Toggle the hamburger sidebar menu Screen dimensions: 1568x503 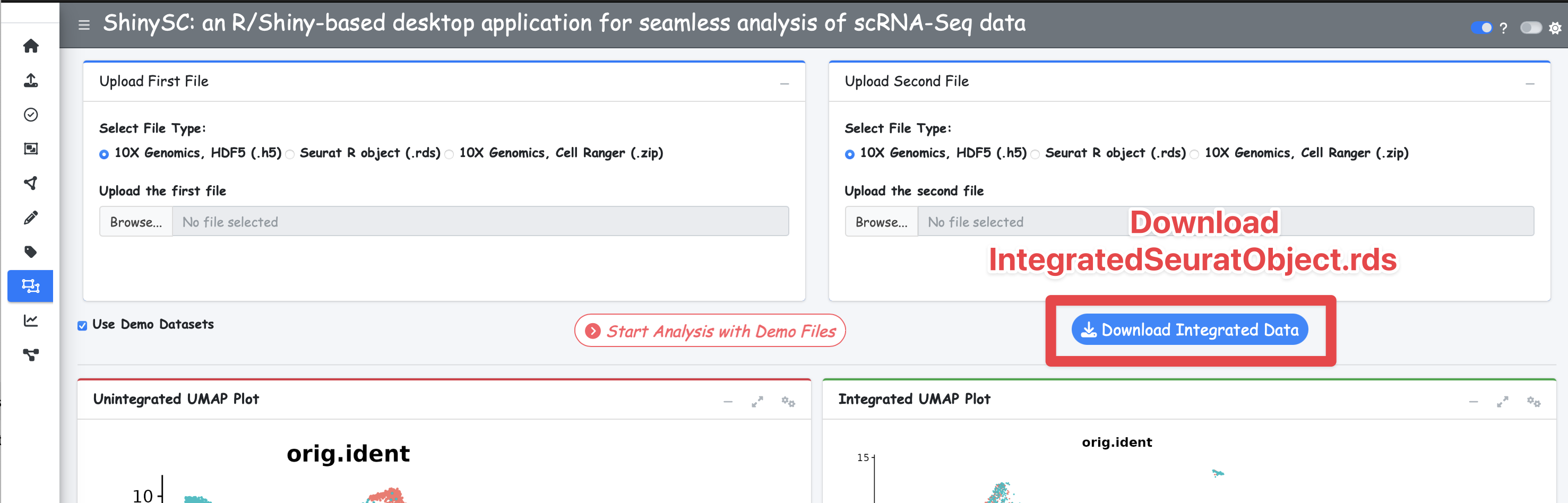84,25
